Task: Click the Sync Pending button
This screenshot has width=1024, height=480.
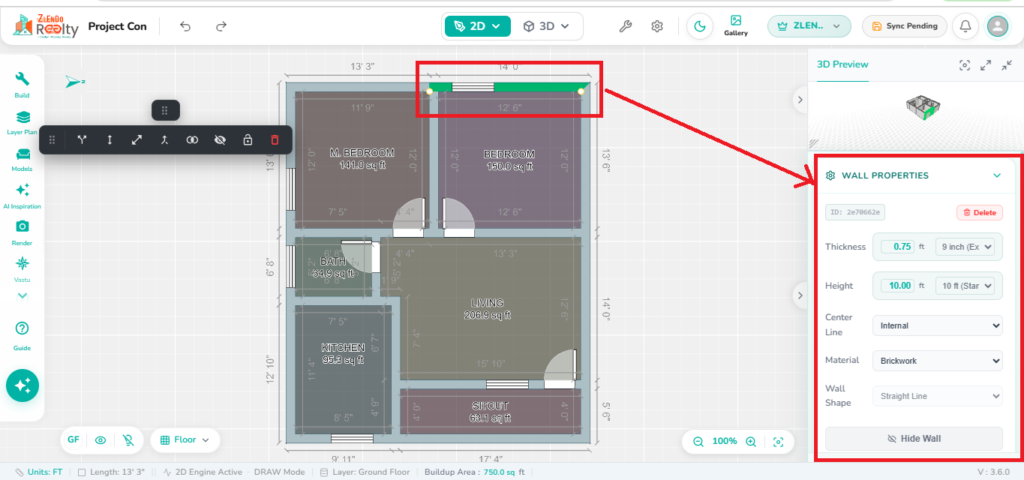Action: click(x=904, y=26)
